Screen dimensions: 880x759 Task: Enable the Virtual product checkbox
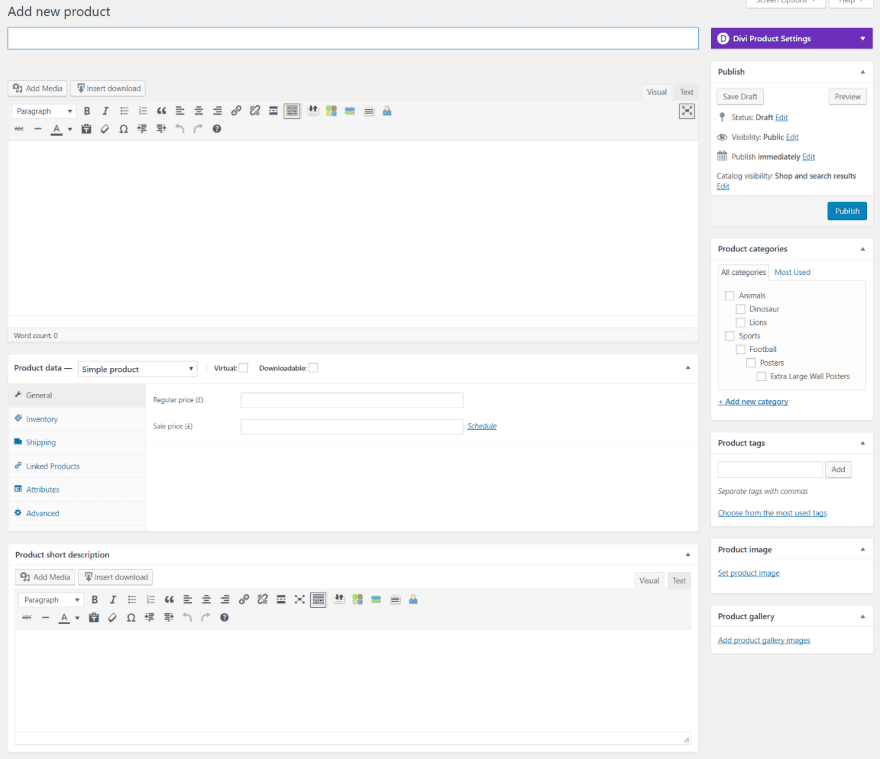click(x=243, y=368)
